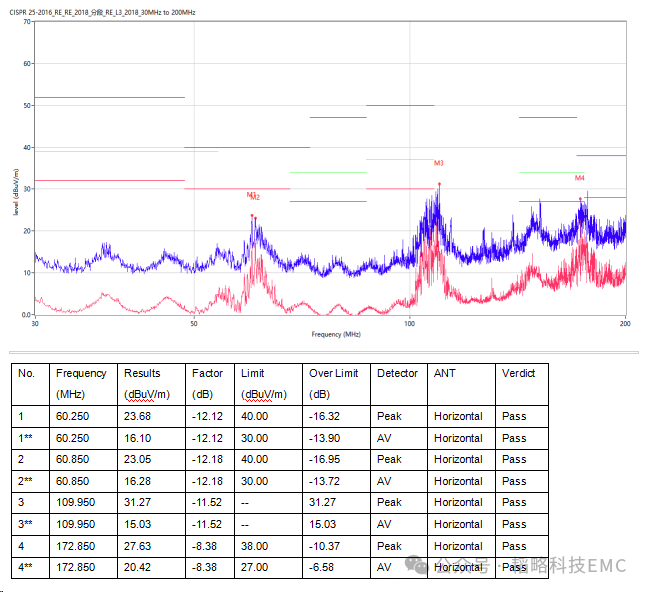Click the M3 marker label on chart

click(x=439, y=163)
